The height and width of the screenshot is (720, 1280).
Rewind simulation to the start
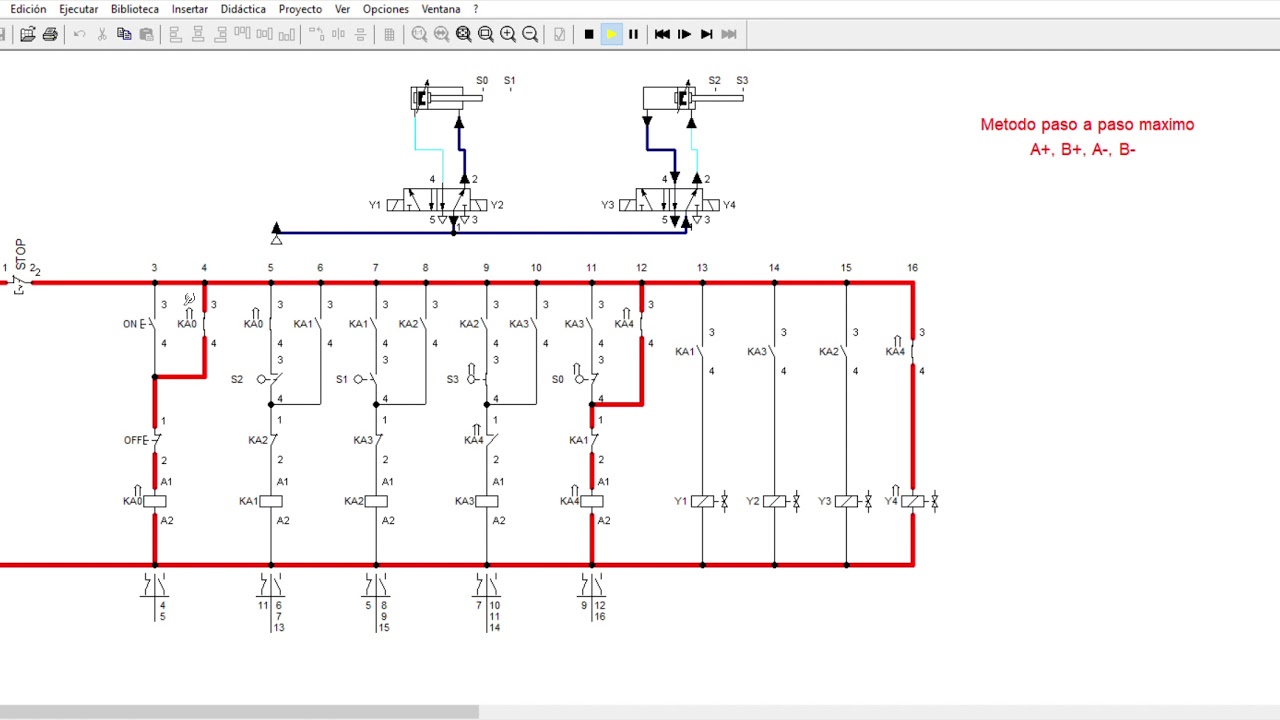pos(662,34)
